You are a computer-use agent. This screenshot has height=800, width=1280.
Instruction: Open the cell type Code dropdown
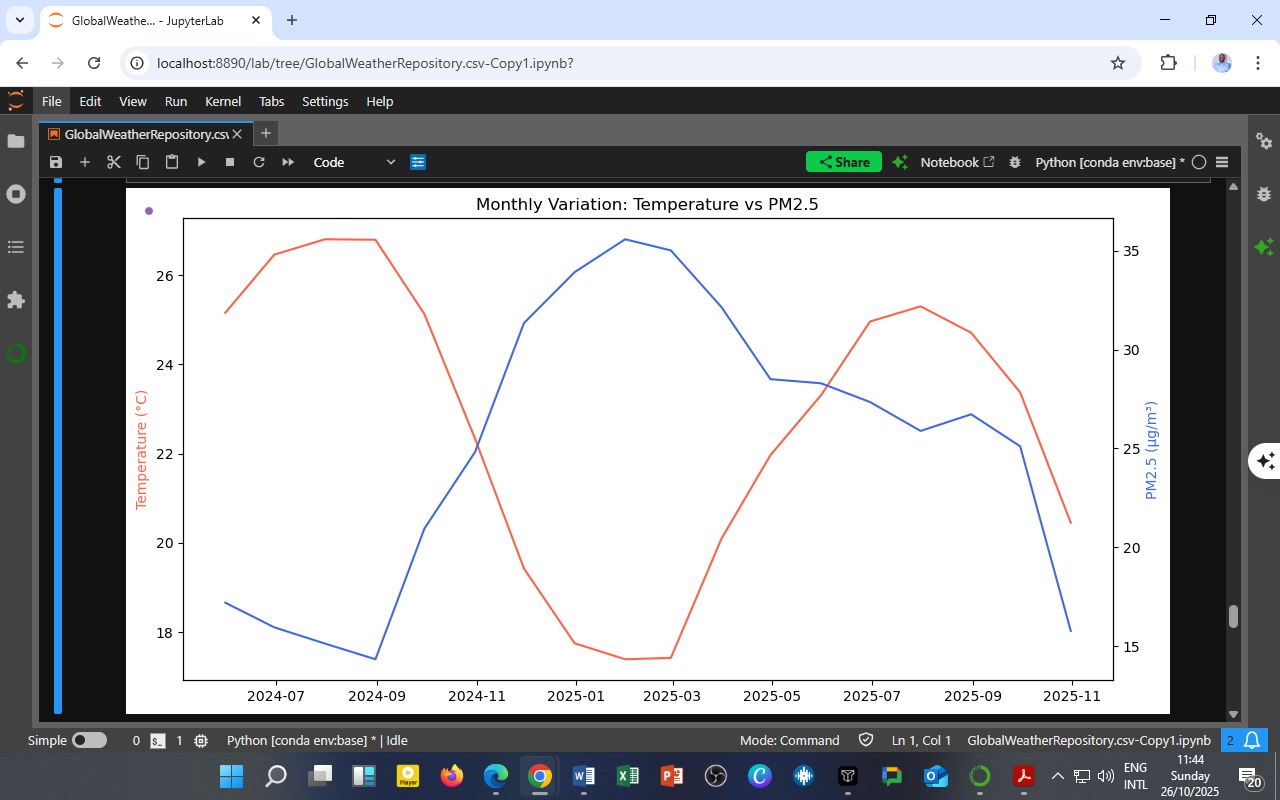(x=354, y=162)
